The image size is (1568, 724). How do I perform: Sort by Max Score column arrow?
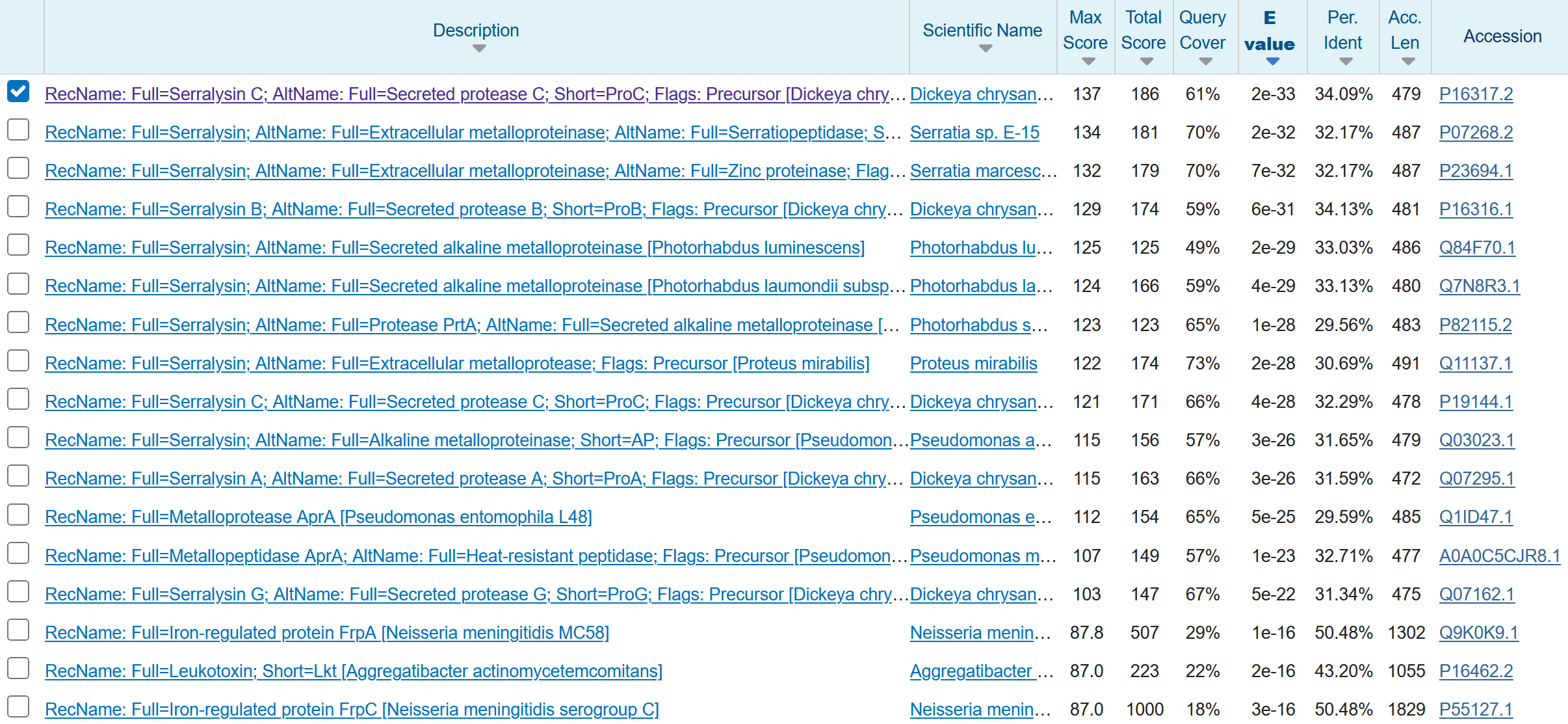[1088, 61]
